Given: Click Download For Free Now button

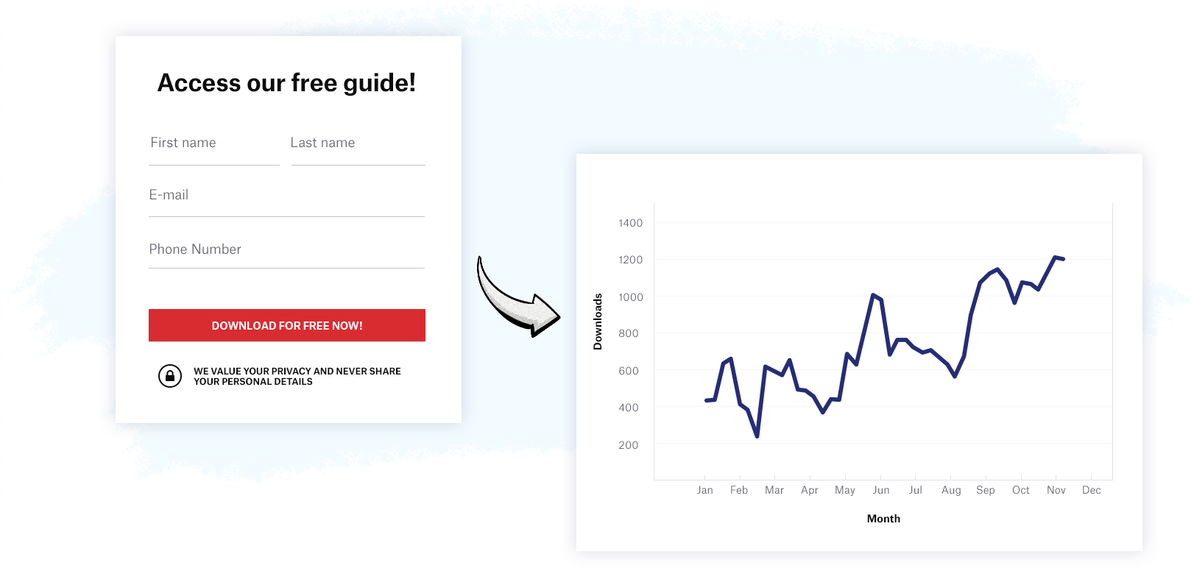Looking at the screenshot, I should (286, 325).
